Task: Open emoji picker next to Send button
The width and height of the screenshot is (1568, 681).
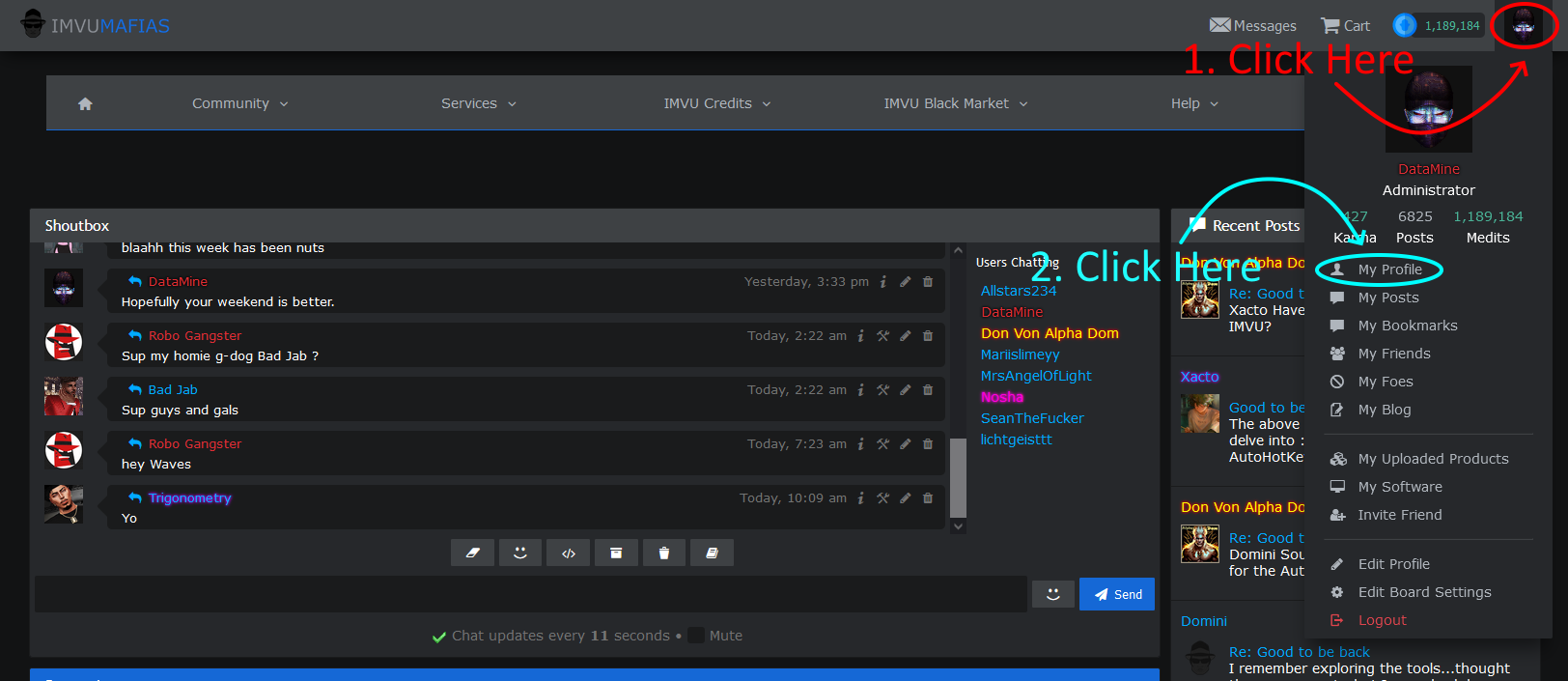Action: pos(1053,594)
